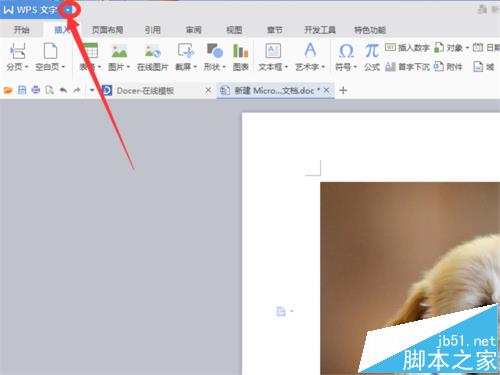Insert a blank page with 空白页 icon
Image resolution: width=500 pixels, height=375 pixels.
coord(50,51)
